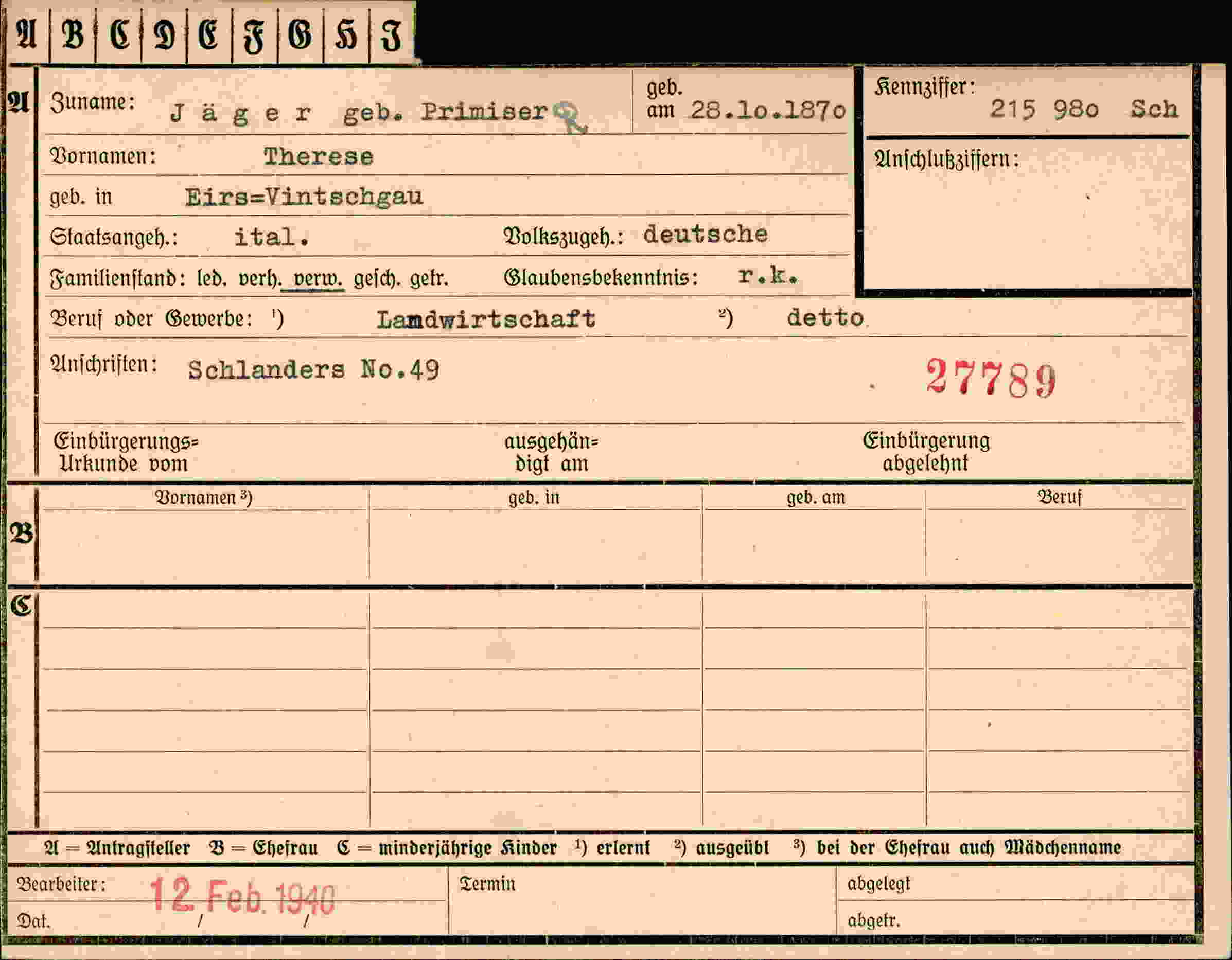
Task: Click the 'Glaubensbekenntnis:' label
Action: (x=601, y=277)
